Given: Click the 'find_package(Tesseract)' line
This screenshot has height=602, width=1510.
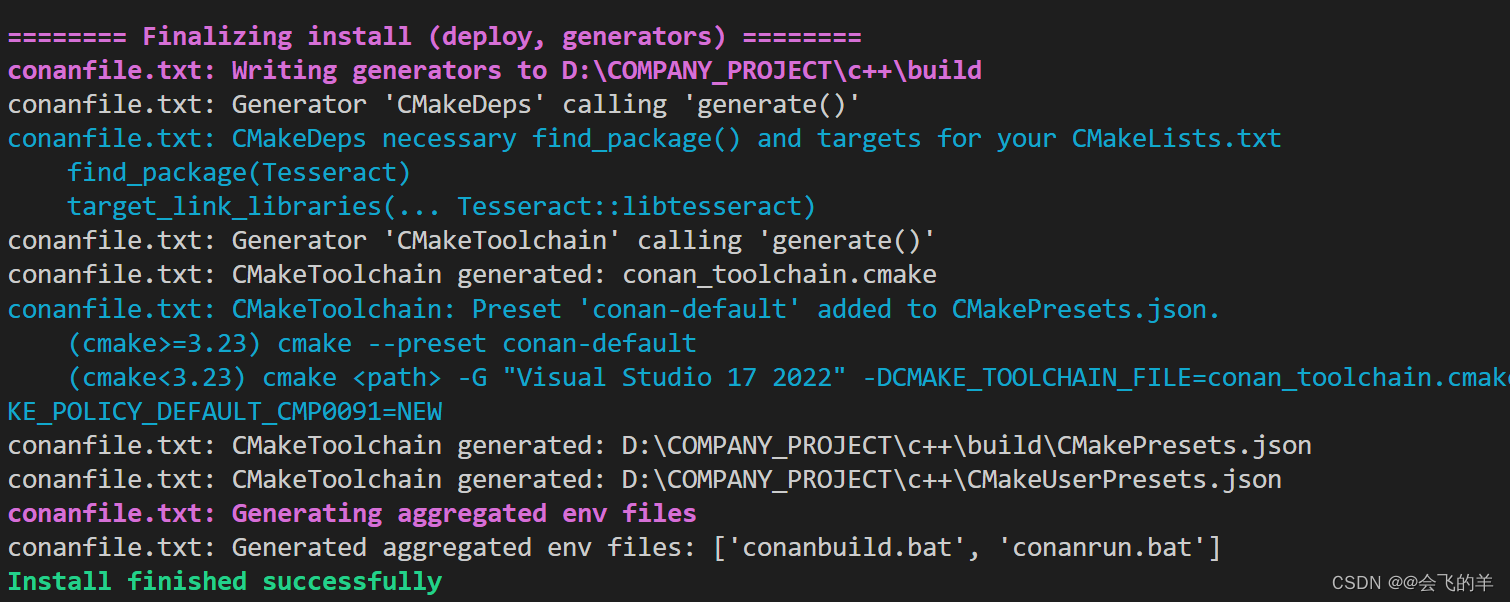Looking at the screenshot, I should [x=239, y=173].
